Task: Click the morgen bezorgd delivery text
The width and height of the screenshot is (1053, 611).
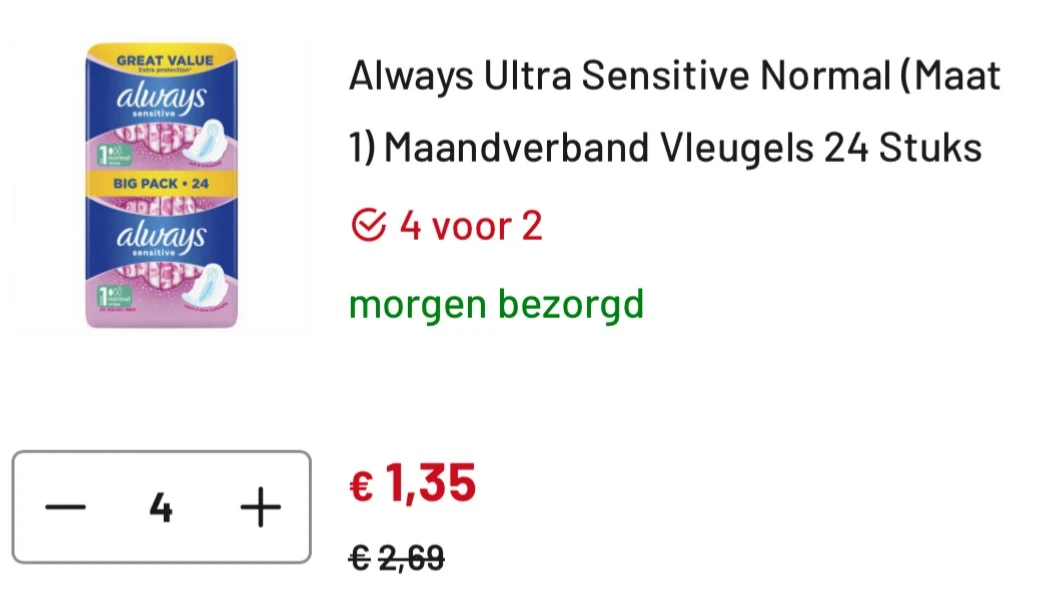Action: pyautogui.click(x=496, y=303)
